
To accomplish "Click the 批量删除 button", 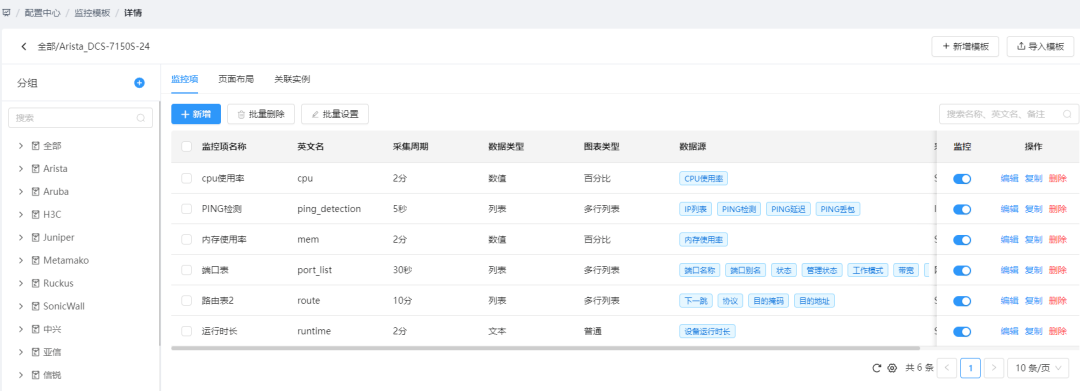I will coord(261,114).
